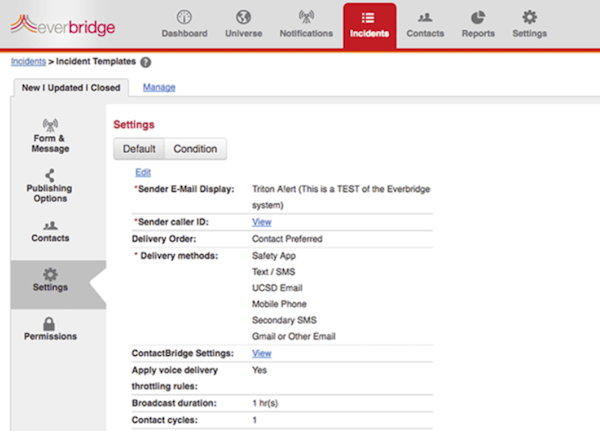Image resolution: width=600 pixels, height=431 pixels.
Task: Click the help question mark beside Incident Templates
Action: pos(146,62)
